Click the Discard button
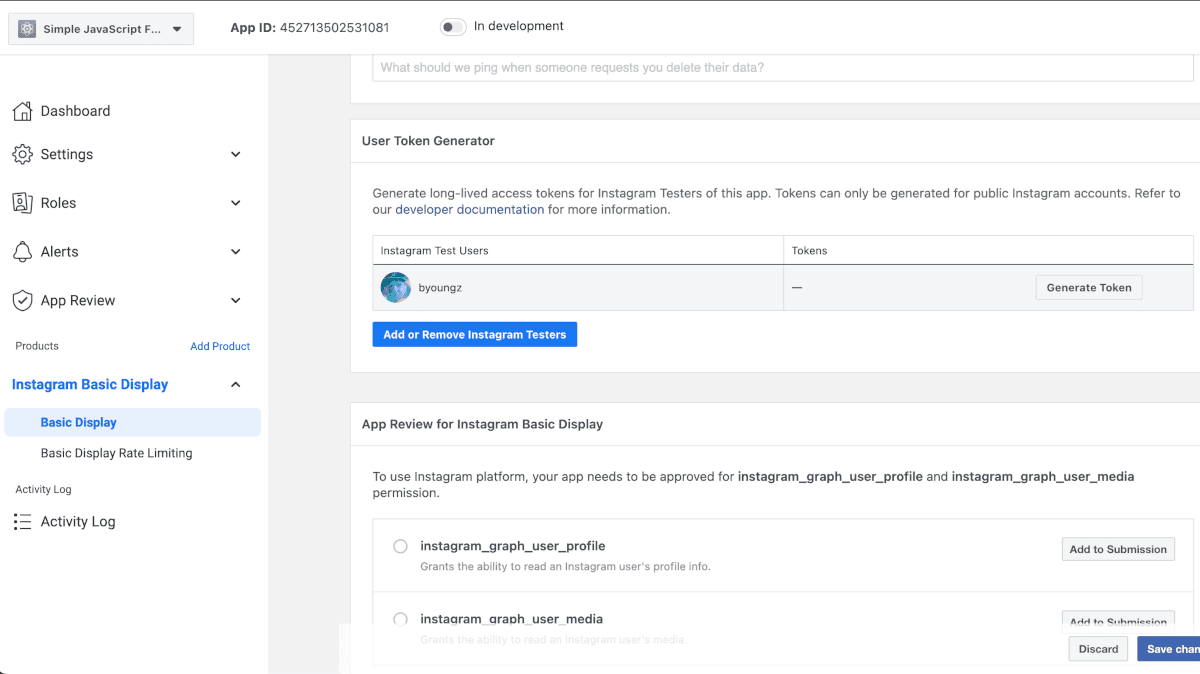The height and width of the screenshot is (674, 1200). pyautogui.click(x=1098, y=649)
